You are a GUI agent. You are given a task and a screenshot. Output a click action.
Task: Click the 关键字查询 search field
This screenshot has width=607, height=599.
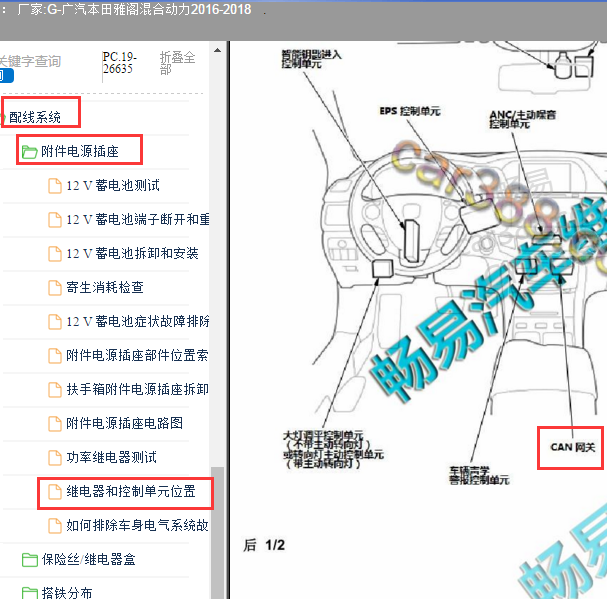point(30,61)
